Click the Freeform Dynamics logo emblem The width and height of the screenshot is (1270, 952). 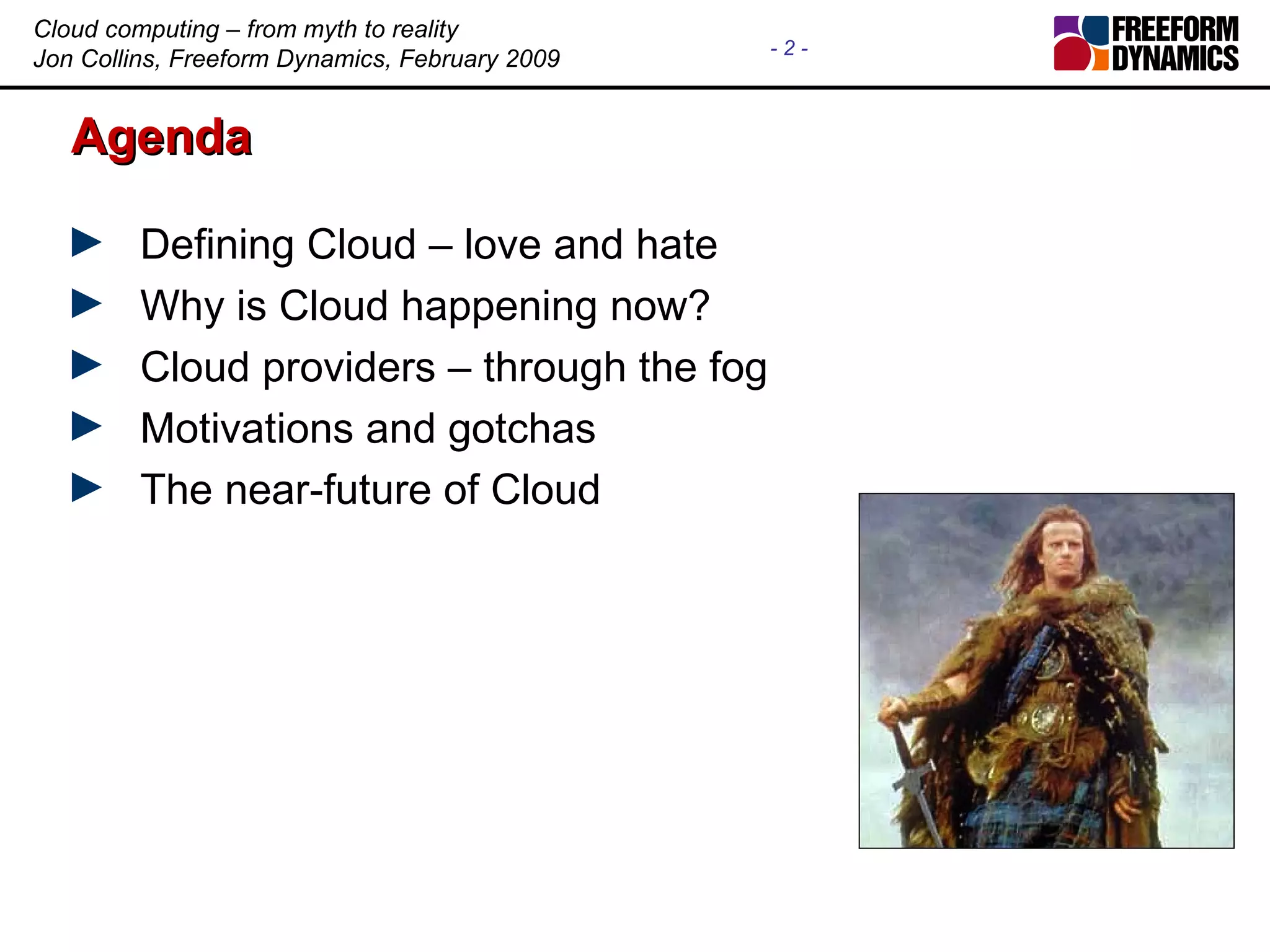[x=1081, y=43]
